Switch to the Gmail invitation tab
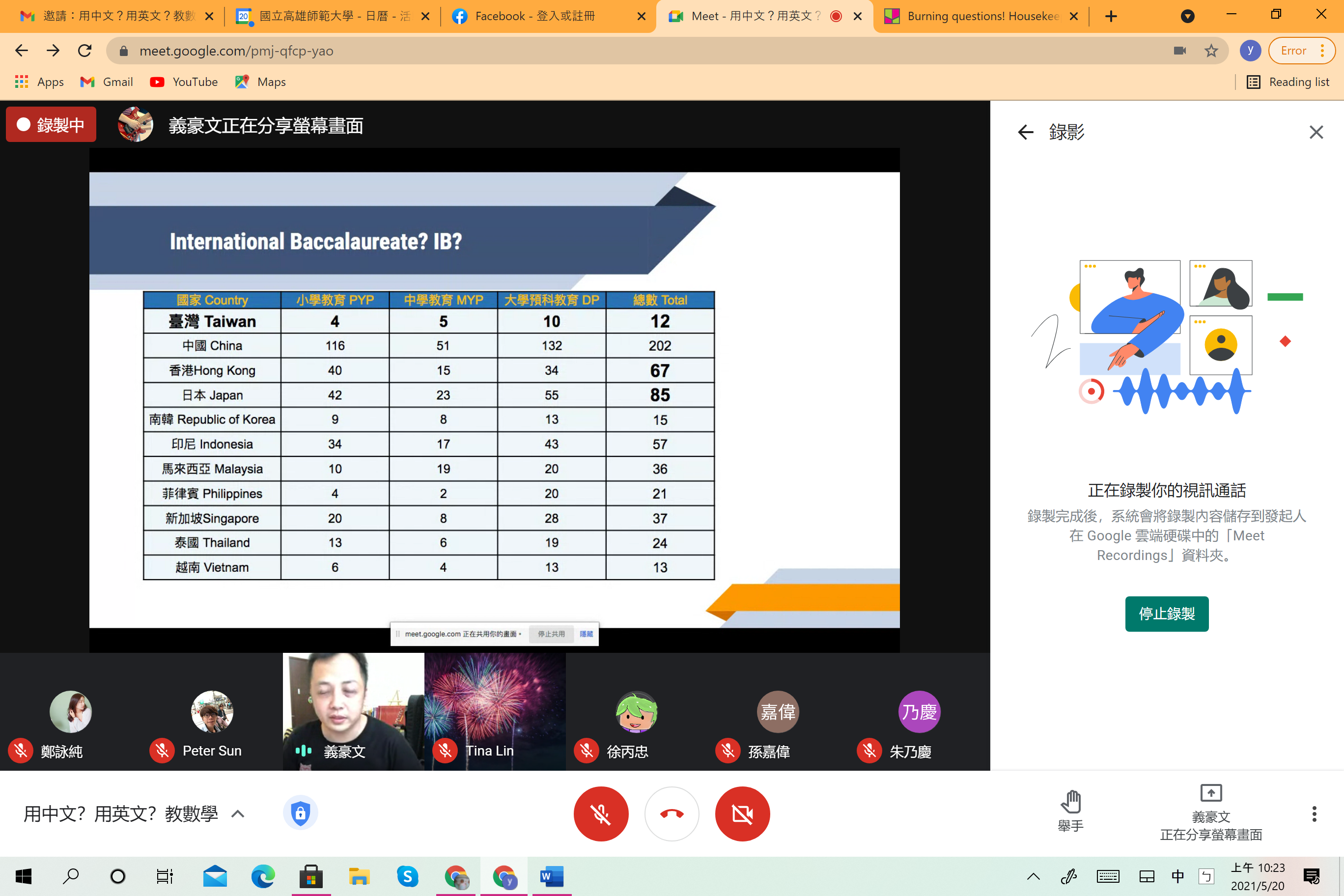Screen dimensions: 1344x896 [x=116, y=16]
